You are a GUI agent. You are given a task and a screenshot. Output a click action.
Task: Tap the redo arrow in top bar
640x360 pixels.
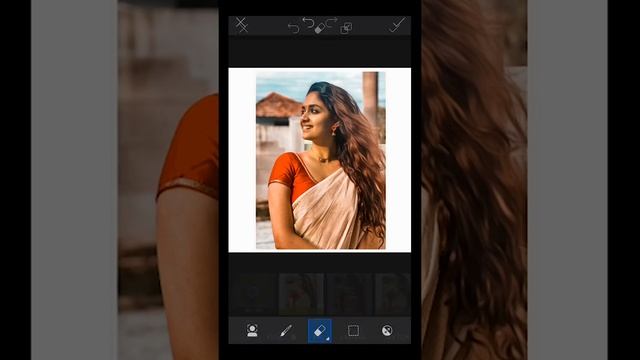point(332,21)
